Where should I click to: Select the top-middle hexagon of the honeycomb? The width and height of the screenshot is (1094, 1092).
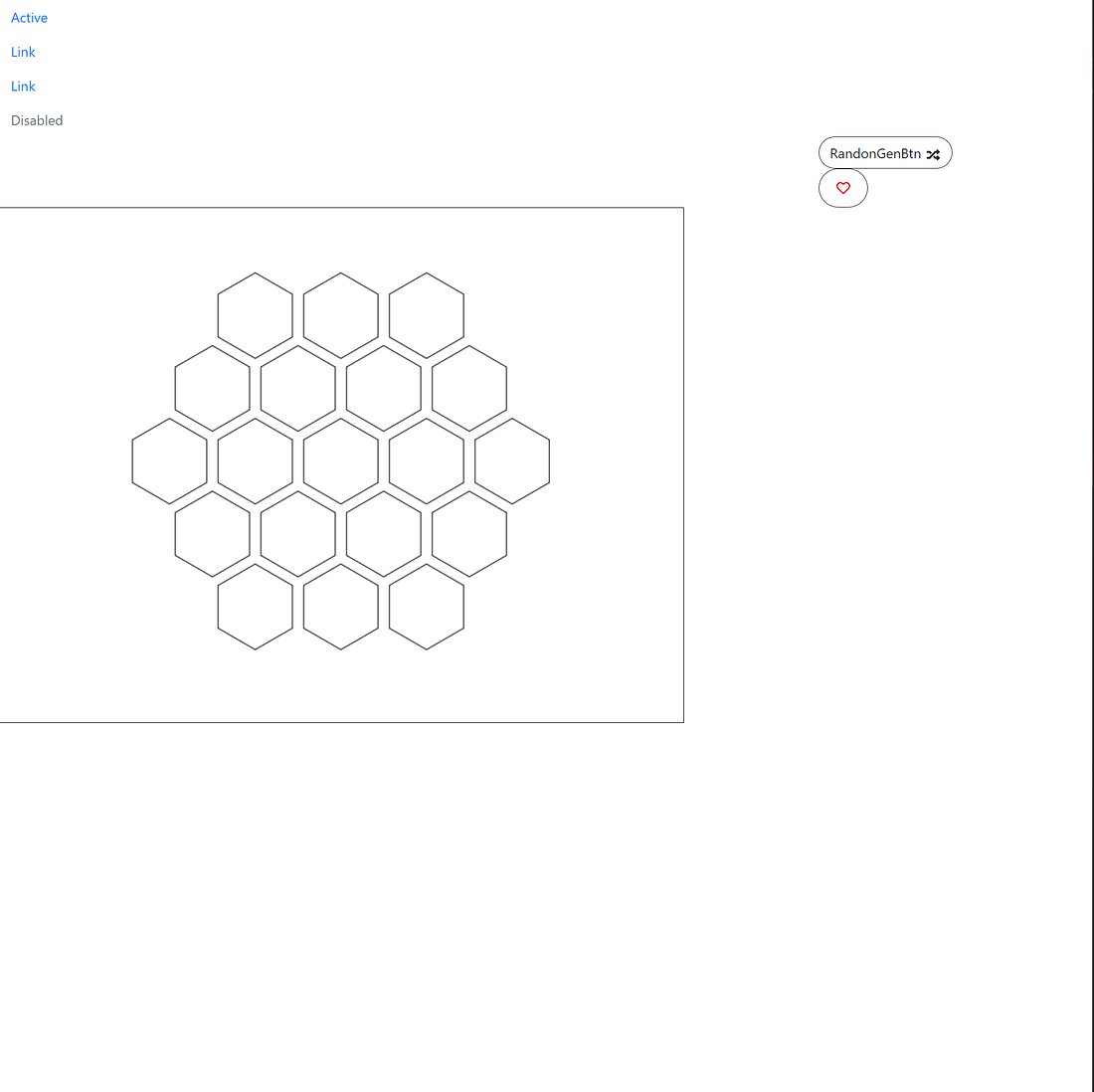[340, 313]
